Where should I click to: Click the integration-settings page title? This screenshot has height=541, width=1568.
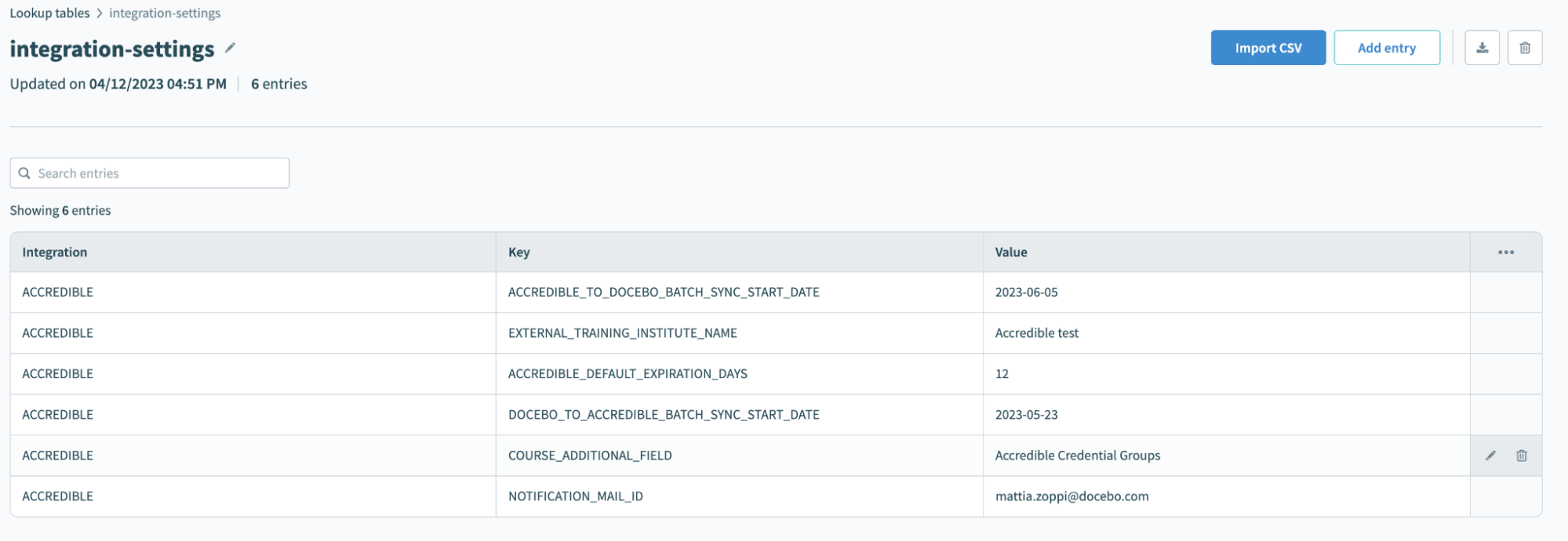[112, 49]
